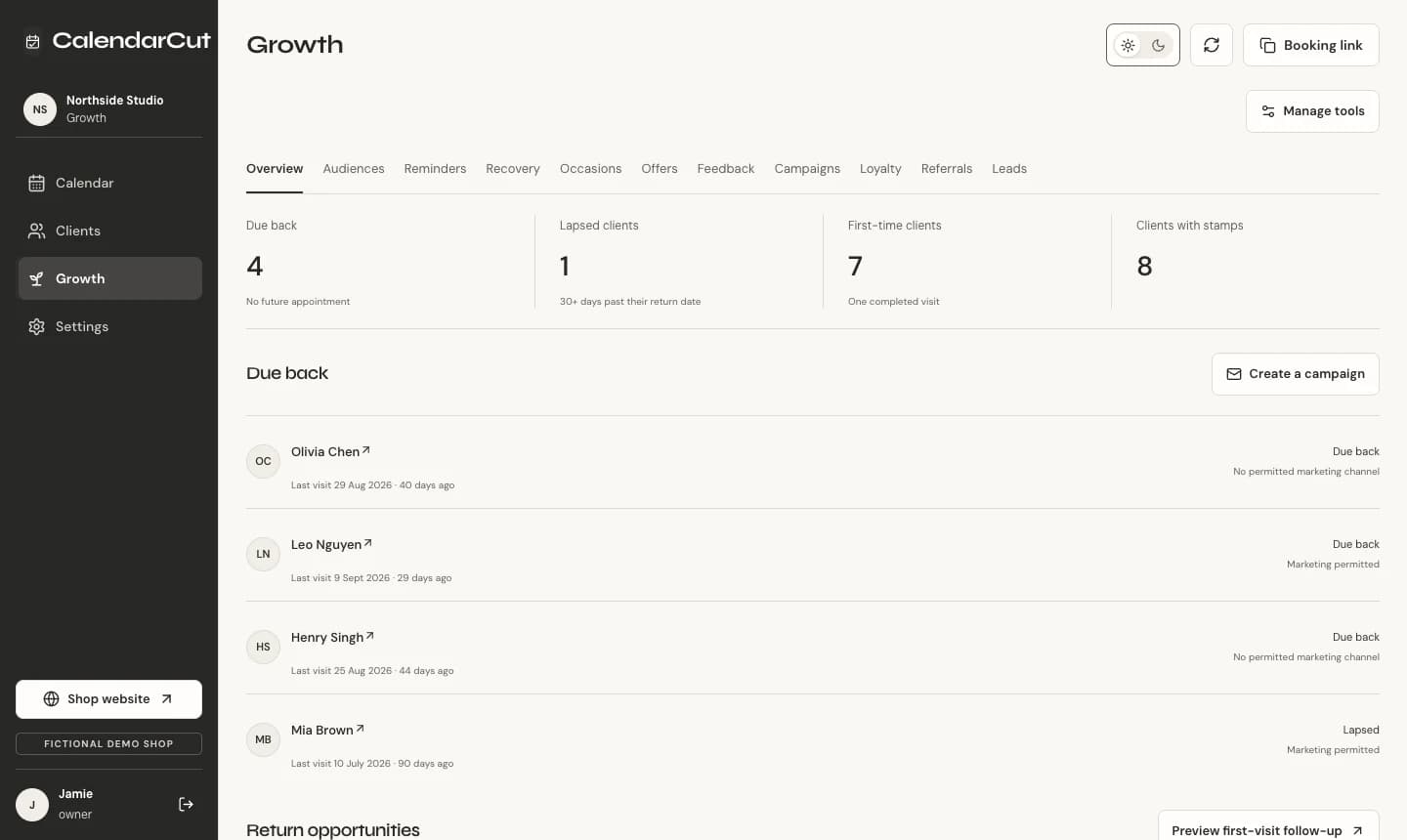Select the Occasions tab
This screenshot has height=840, width=1407.
[x=591, y=169]
